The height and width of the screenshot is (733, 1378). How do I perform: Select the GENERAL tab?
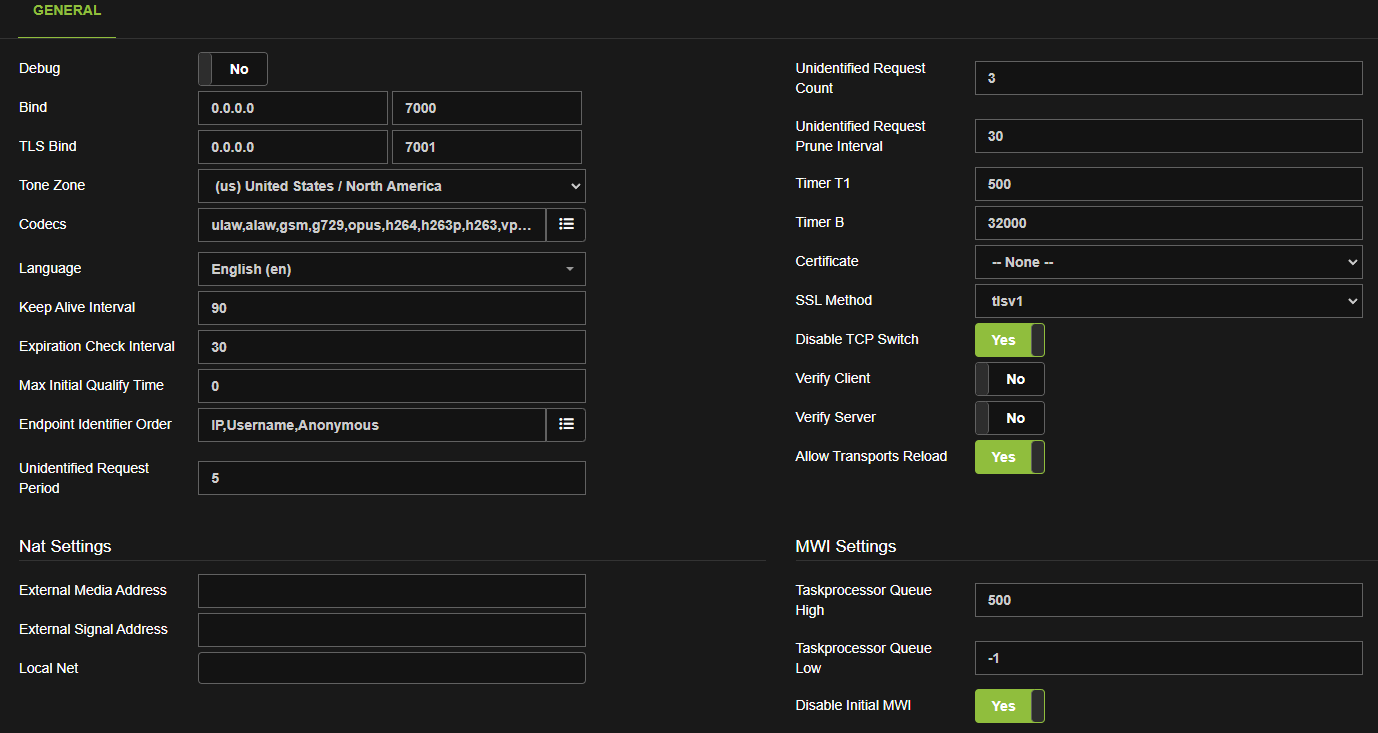point(67,11)
